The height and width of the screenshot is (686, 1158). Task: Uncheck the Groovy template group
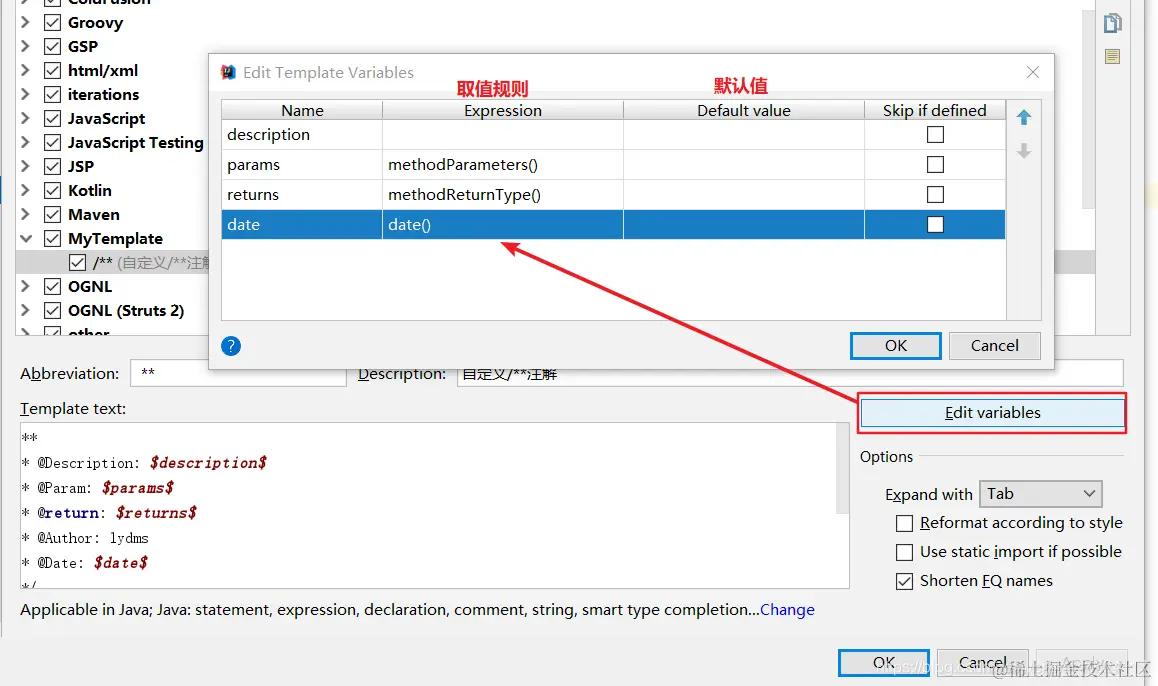52,23
